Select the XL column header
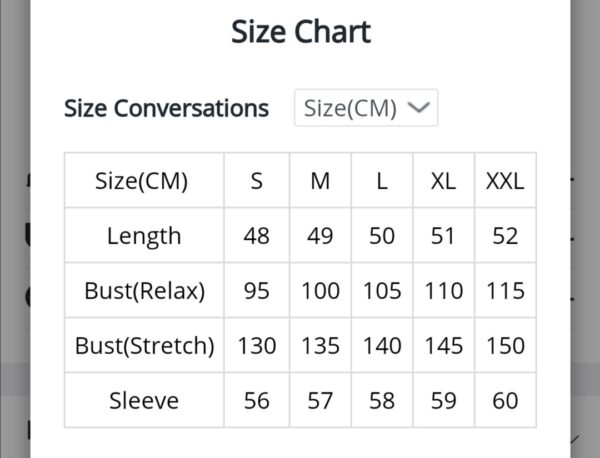This screenshot has height=458, width=600. point(443,181)
